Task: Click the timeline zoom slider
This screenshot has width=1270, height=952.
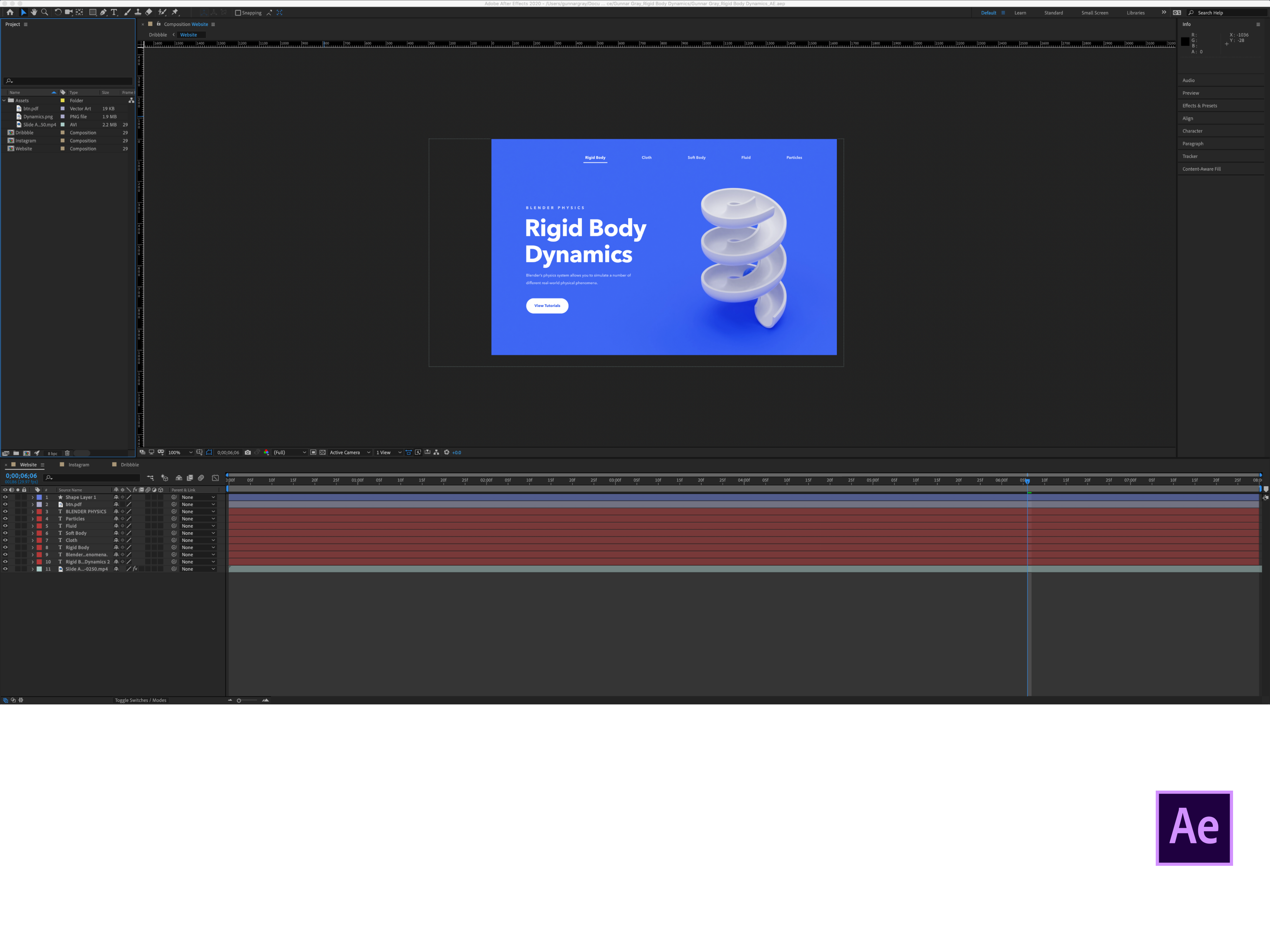Action: [239, 700]
